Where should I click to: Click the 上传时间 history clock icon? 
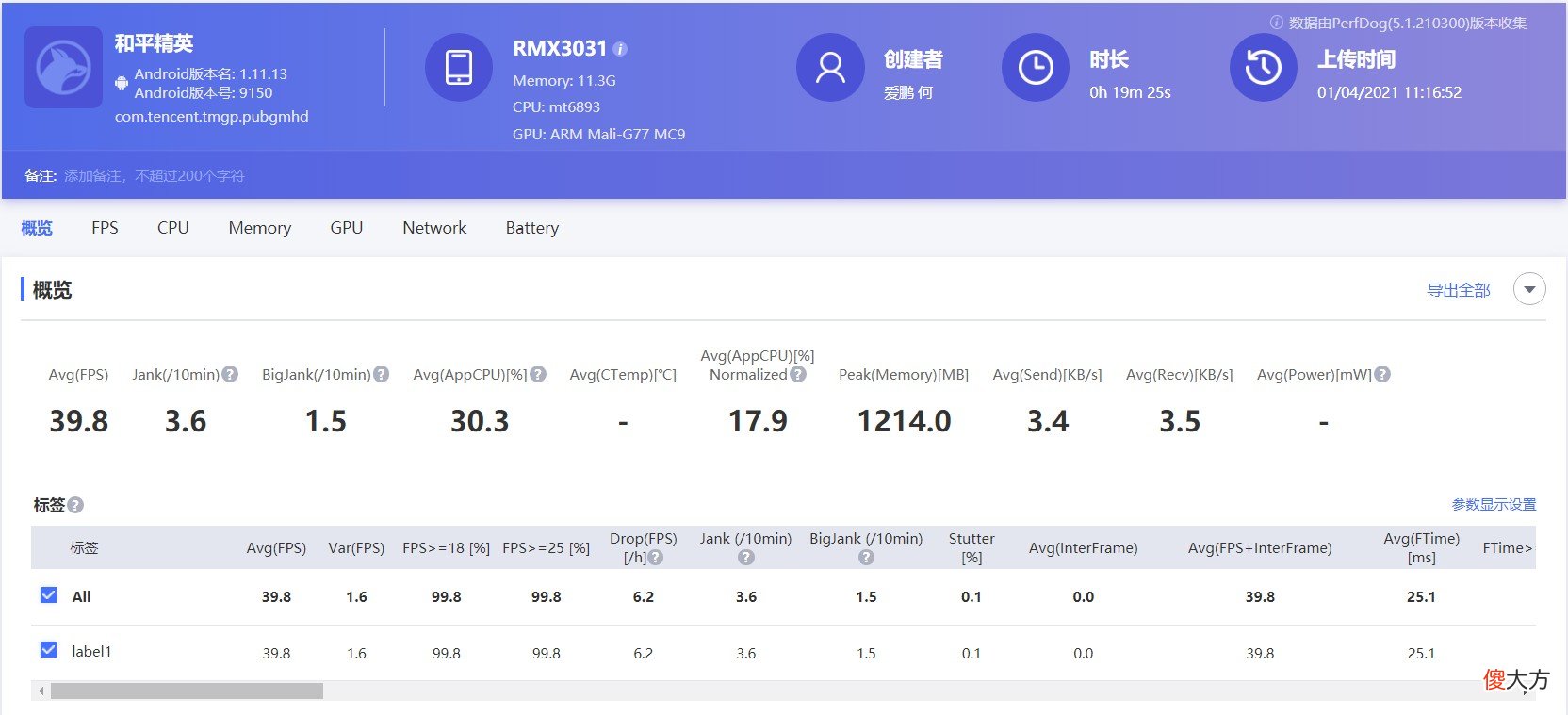click(x=1264, y=67)
